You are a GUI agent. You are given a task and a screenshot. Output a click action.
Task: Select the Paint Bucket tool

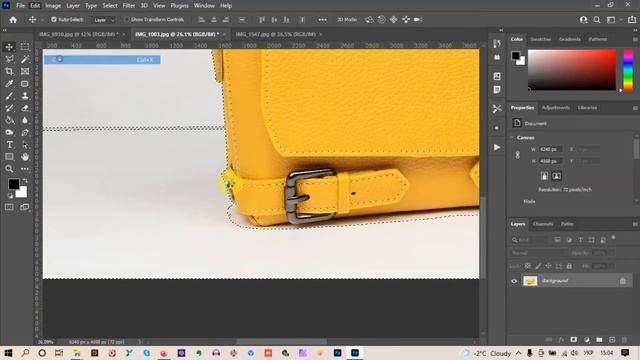[x=9, y=120]
